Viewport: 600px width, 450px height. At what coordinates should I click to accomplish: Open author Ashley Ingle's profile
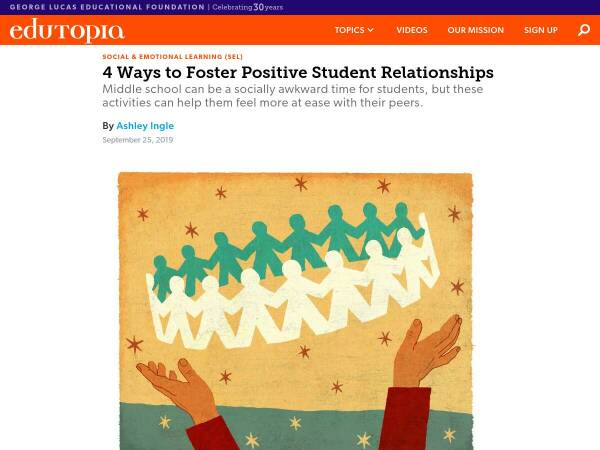[145, 126]
